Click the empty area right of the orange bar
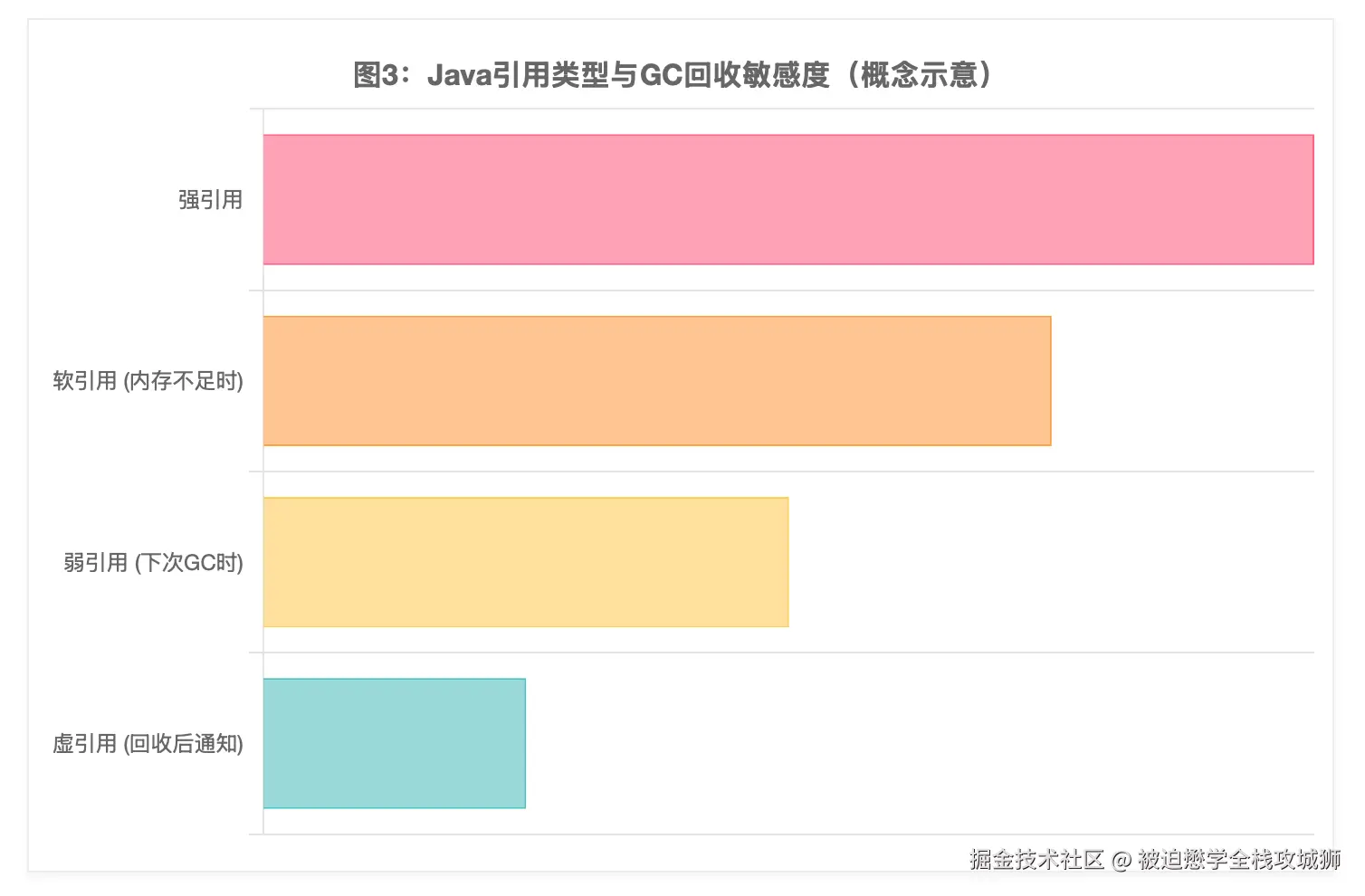The image size is (1365, 896). [x=1181, y=381]
